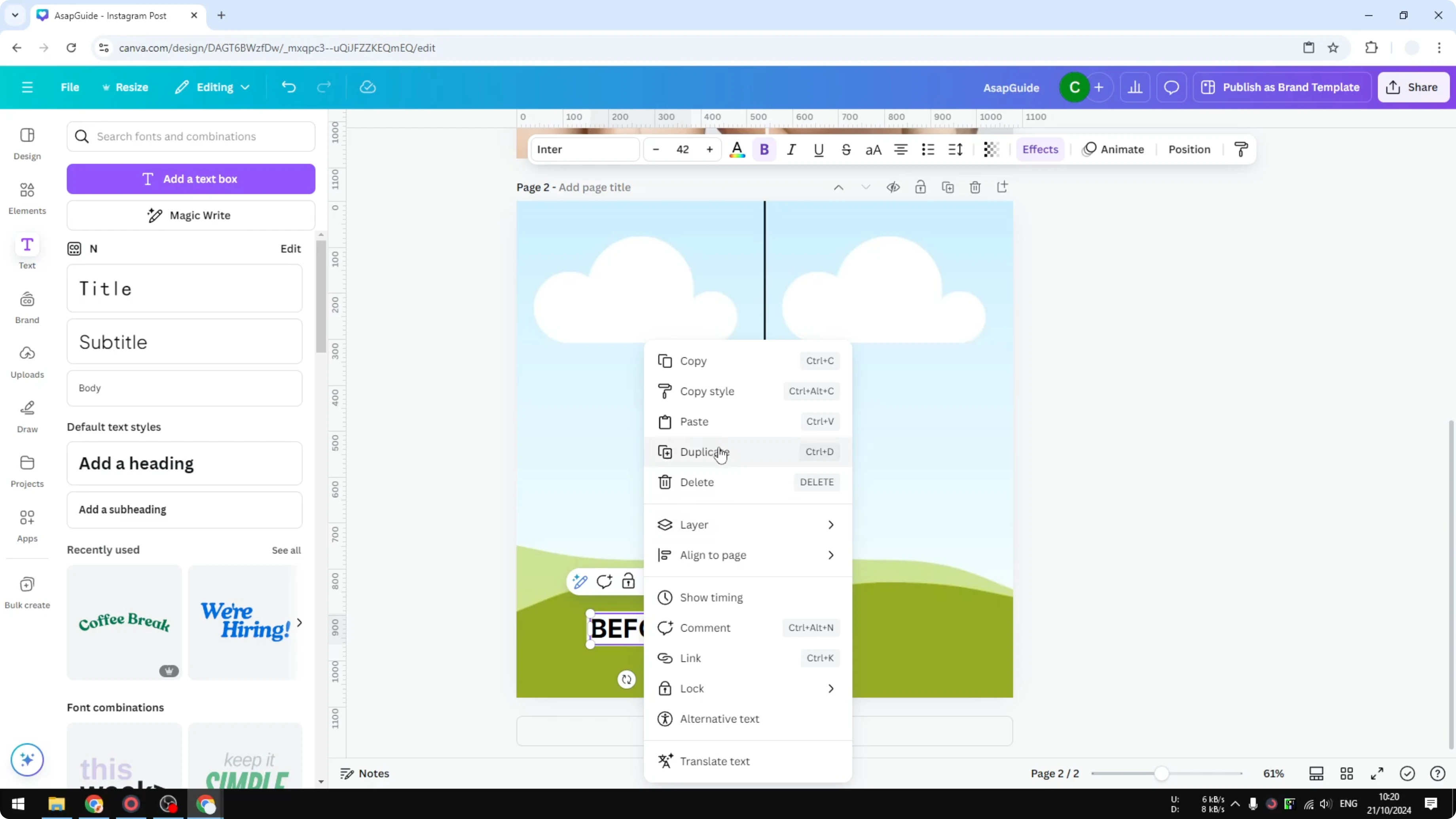The height and width of the screenshot is (819, 1456).
Task: Click the Bulk create sidebar icon
Action: pos(27,592)
